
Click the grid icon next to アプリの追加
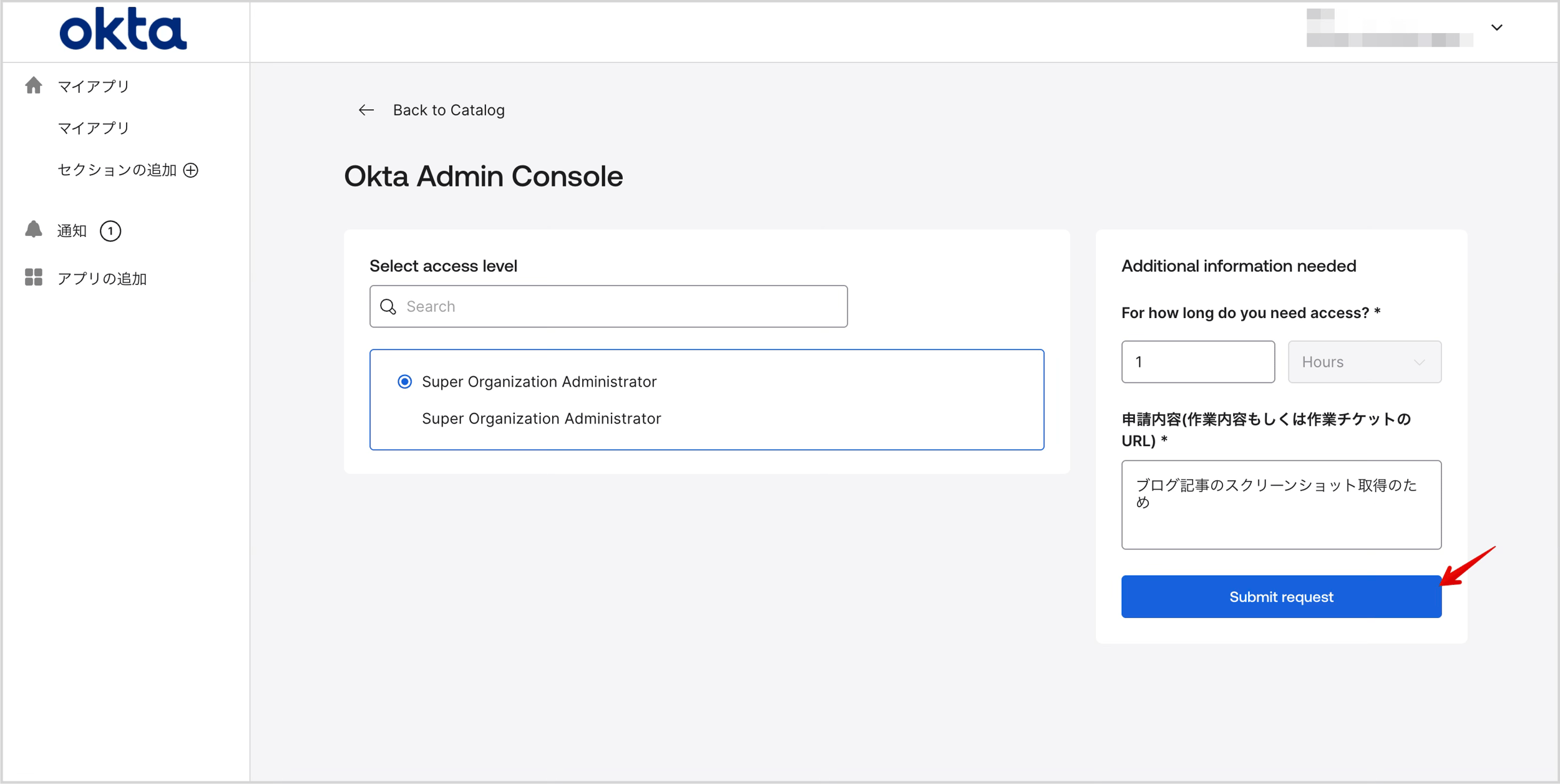34,278
